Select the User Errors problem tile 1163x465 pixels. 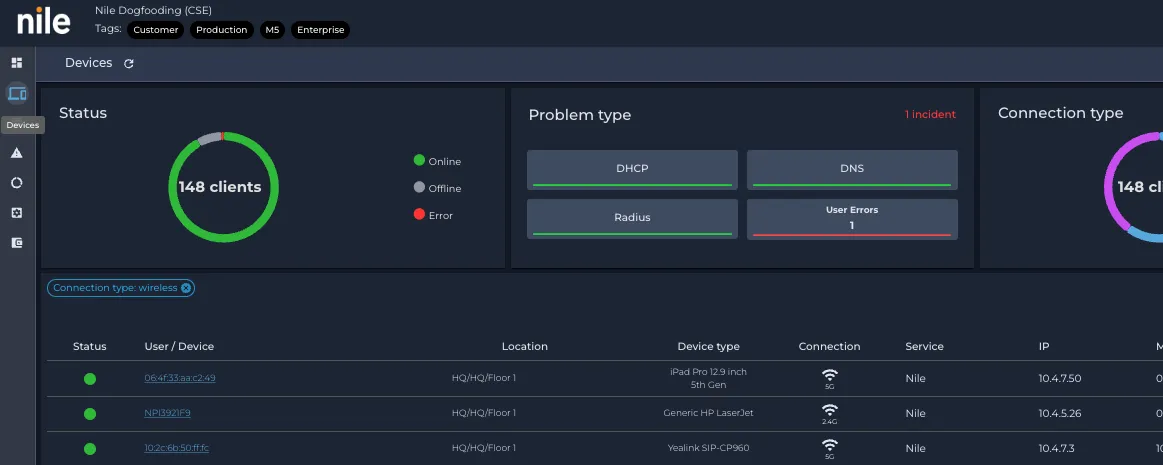click(x=851, y=218)
